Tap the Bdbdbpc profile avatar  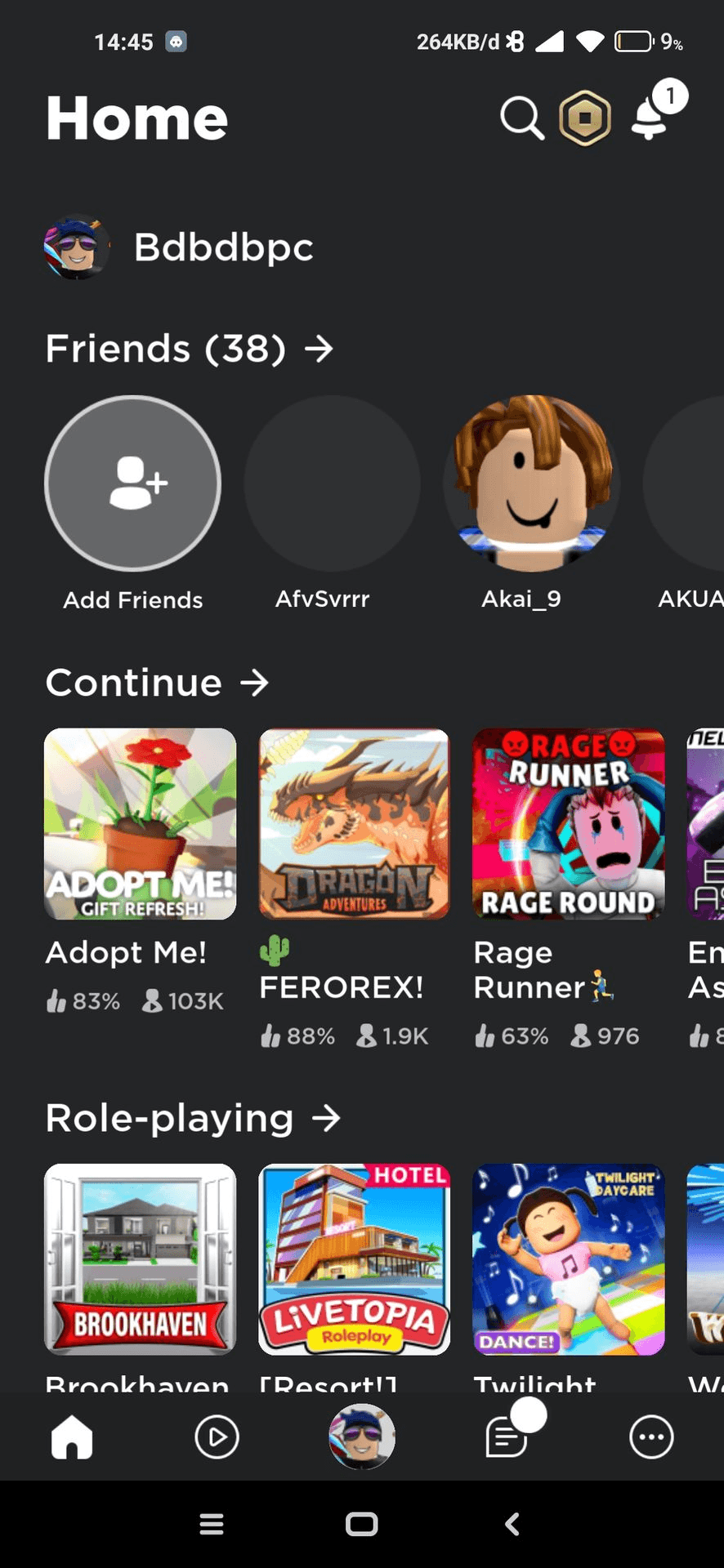pyautogui.click(x=76, y=247)
